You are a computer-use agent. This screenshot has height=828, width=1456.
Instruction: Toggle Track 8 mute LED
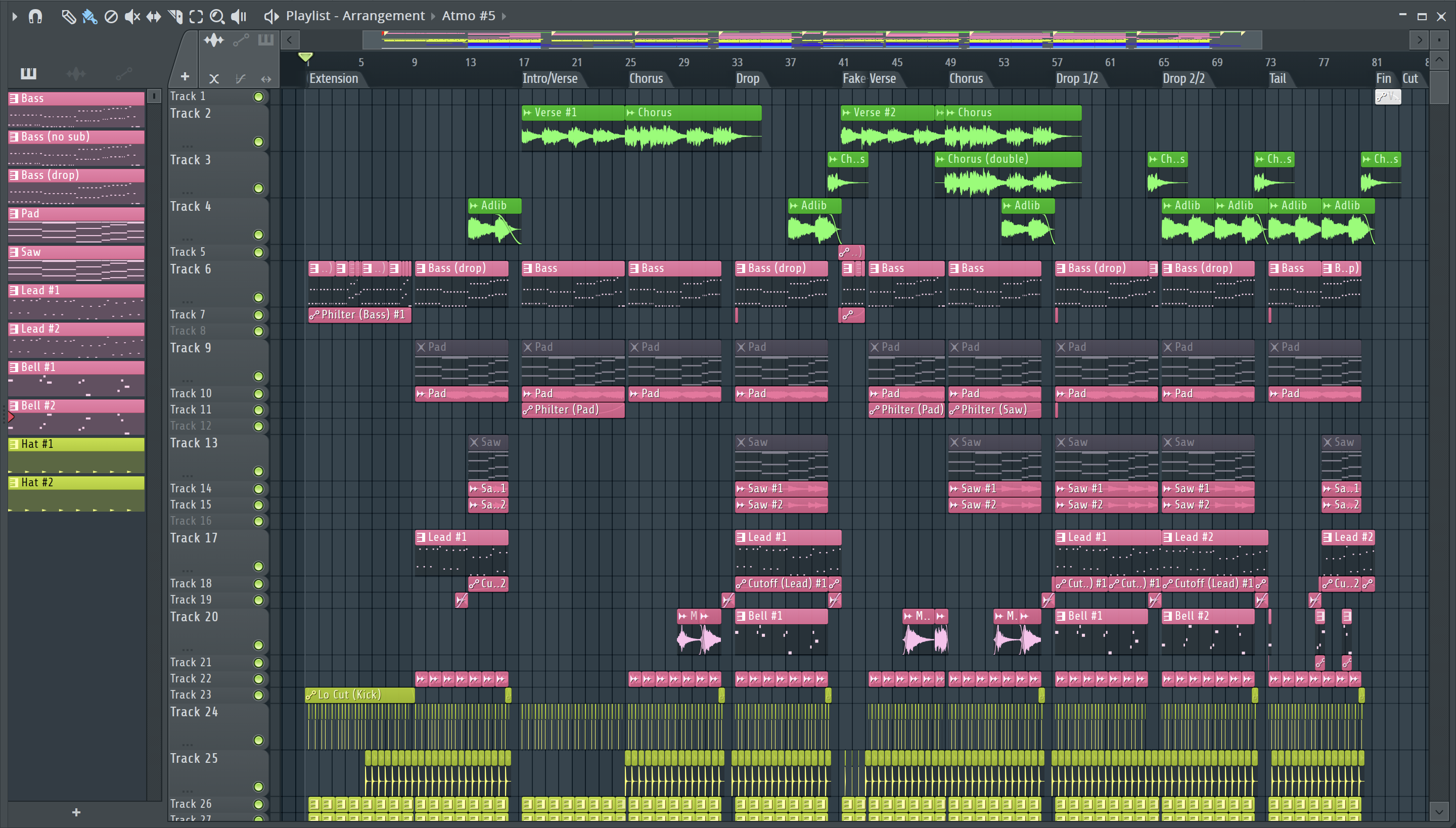coord(259,331)
